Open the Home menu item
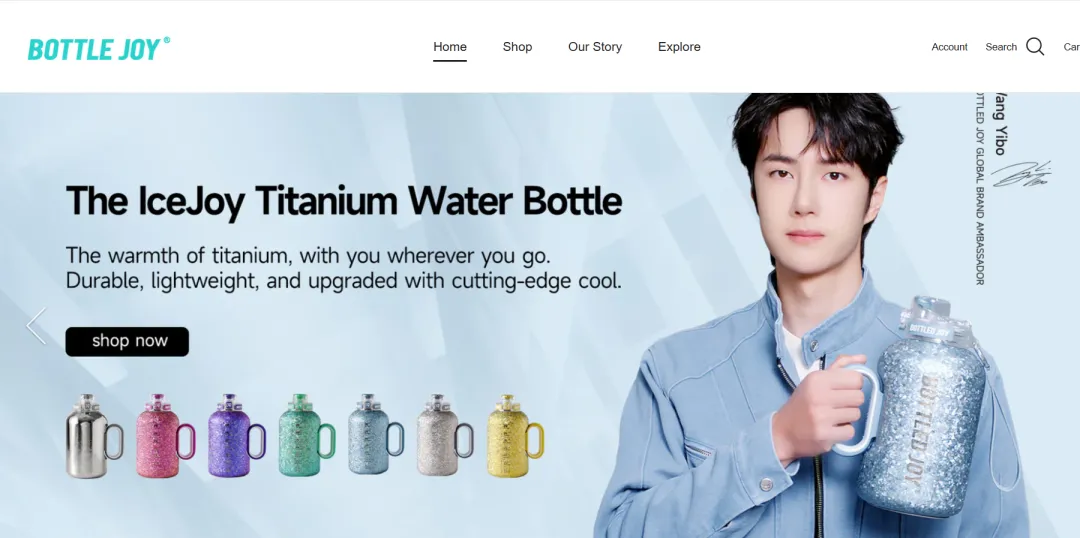The height and width of the screenshot is (538, 1080). point(450,47)
